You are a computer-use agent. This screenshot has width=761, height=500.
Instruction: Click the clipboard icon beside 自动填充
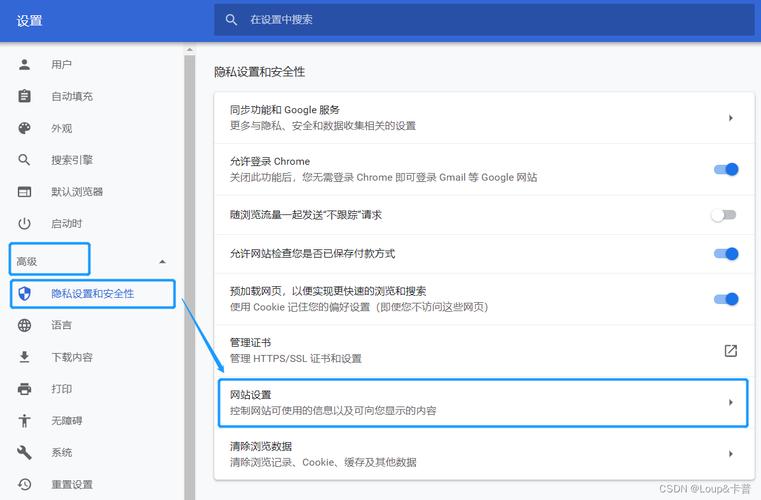24,96
